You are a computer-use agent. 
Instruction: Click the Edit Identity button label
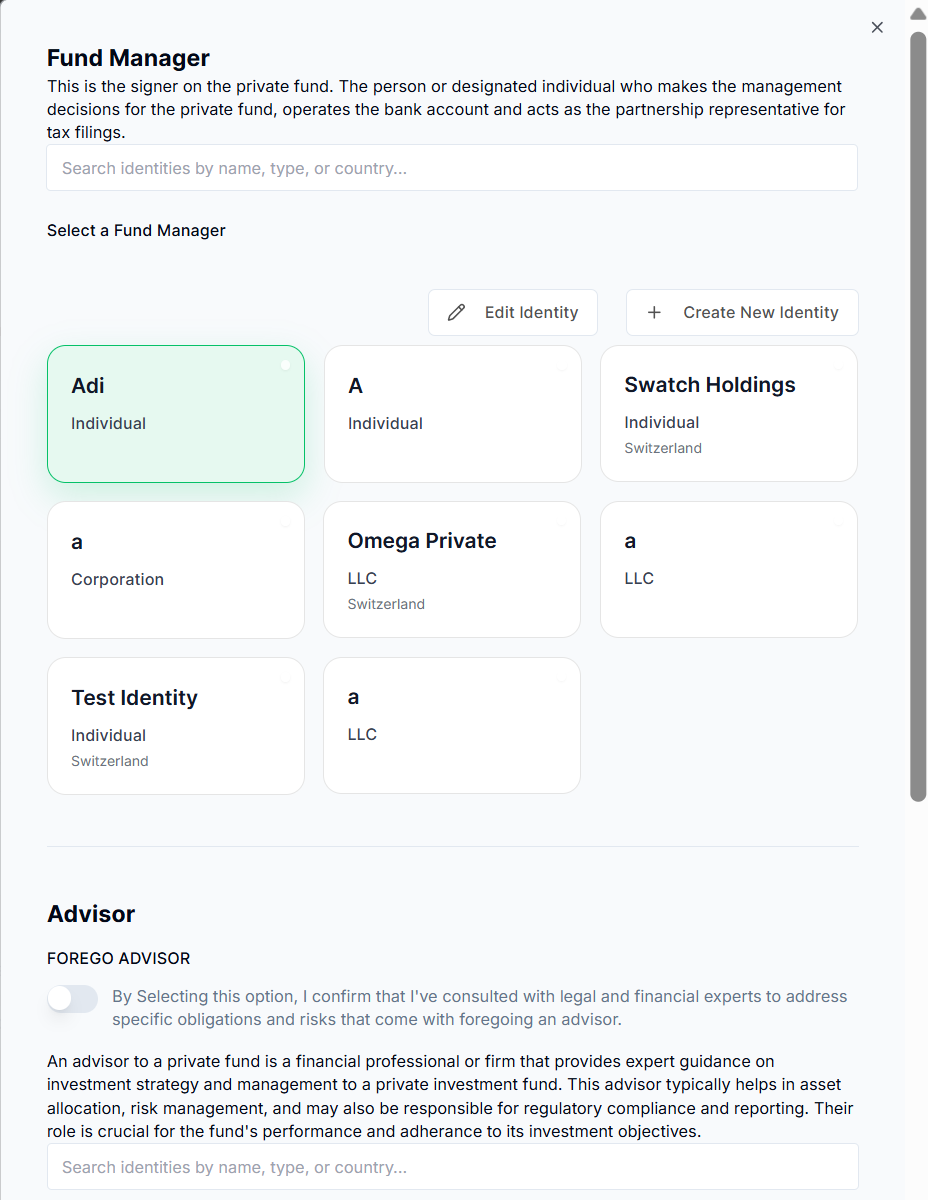click(x=531, y=313)
